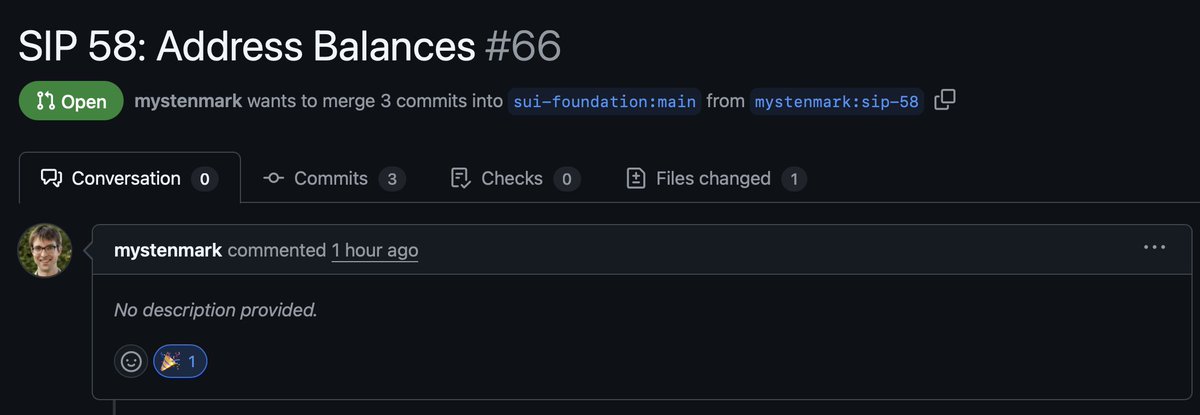Open the Files changed tab

tap(716, 179)
